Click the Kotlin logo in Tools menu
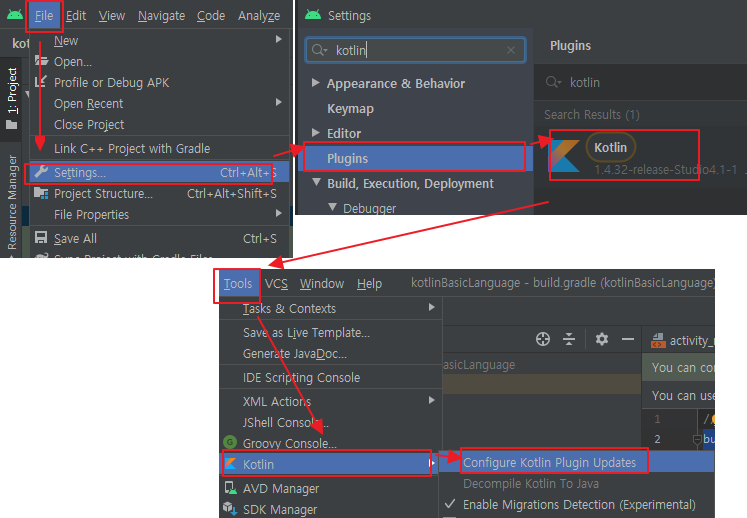This screenshot has height=518, width=747. [x=231, y=463]
